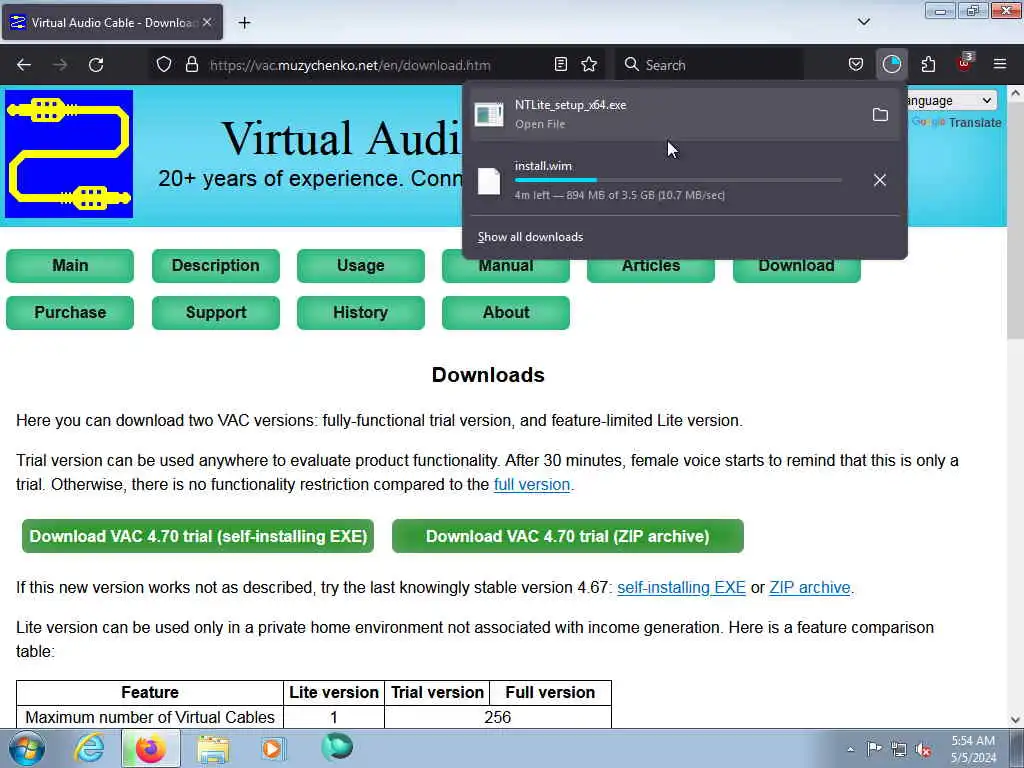Open a new browser tab

point(244,23)
